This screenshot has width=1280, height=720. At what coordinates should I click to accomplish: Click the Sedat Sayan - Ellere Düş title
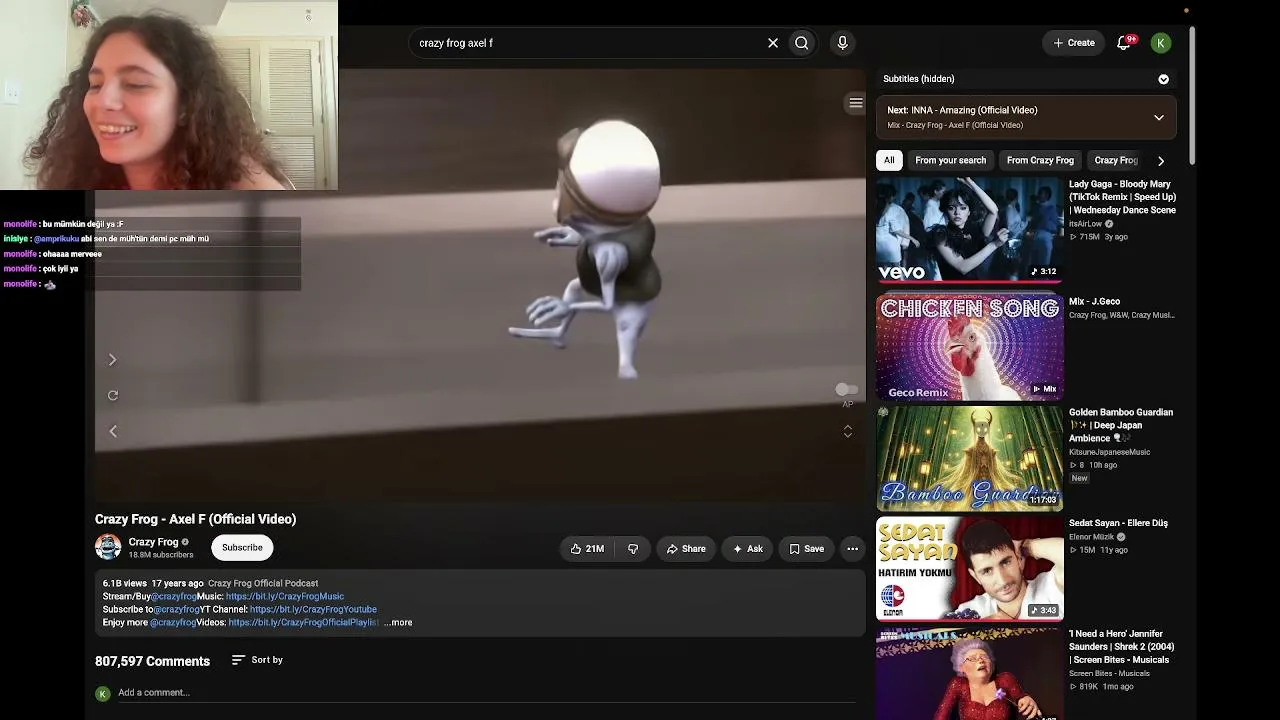[x=1118, y=523]
